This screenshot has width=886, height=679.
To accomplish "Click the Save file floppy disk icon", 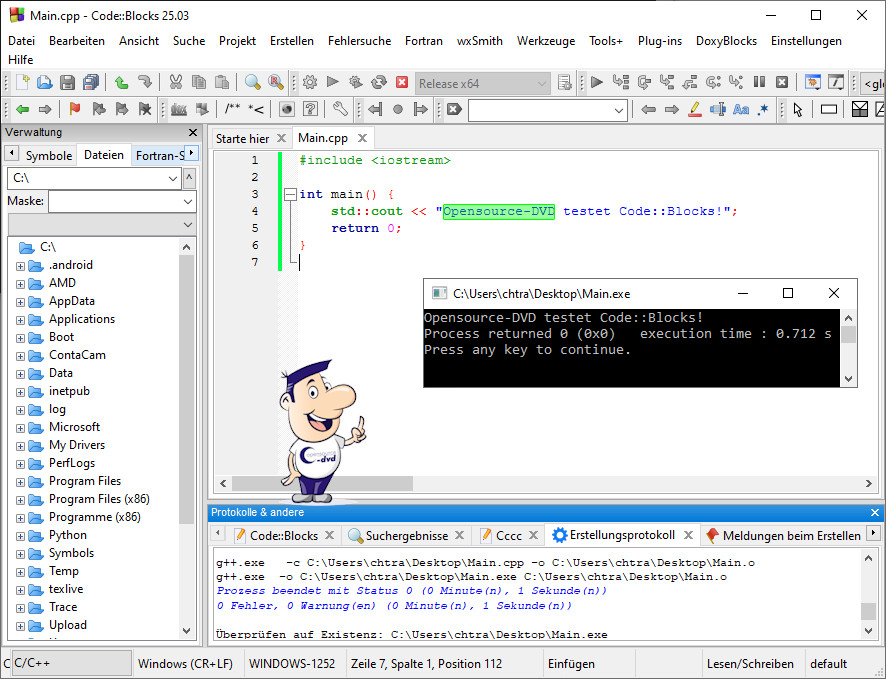I will [x=68, y=83].
